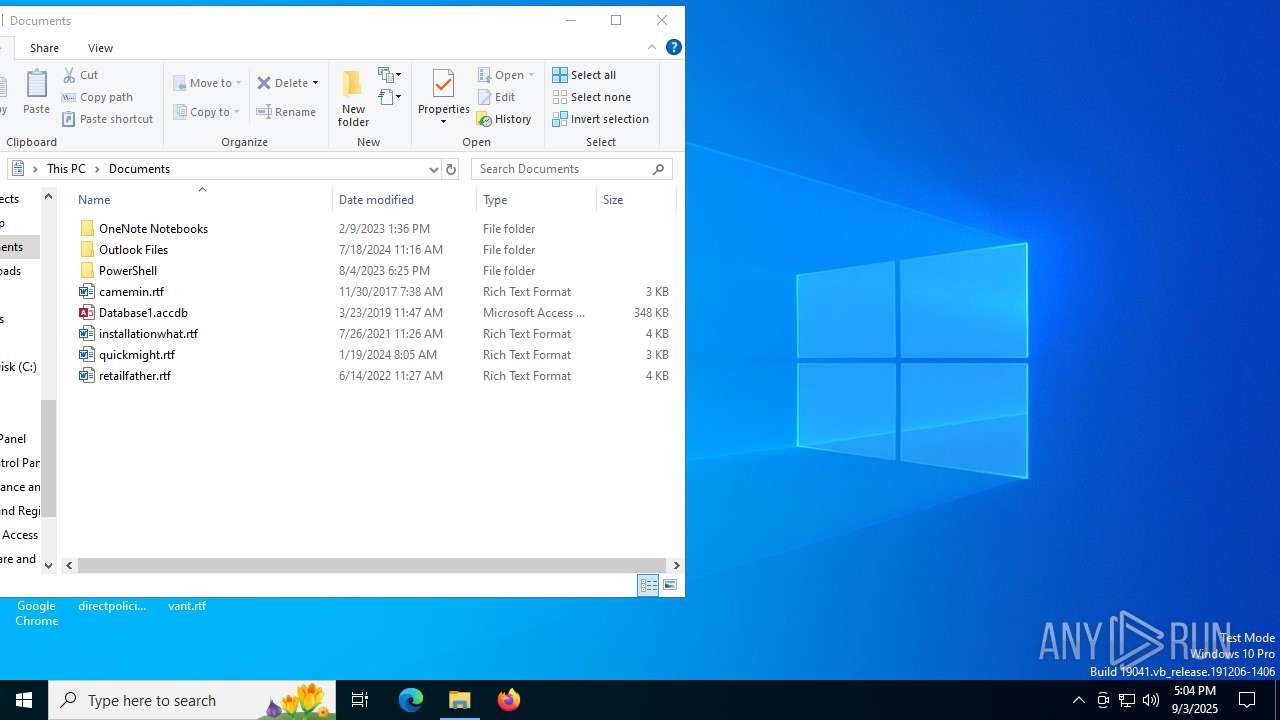Sort by the Size column header
The height and width of the screenshot is (720, 1280).
click(637, 200)
